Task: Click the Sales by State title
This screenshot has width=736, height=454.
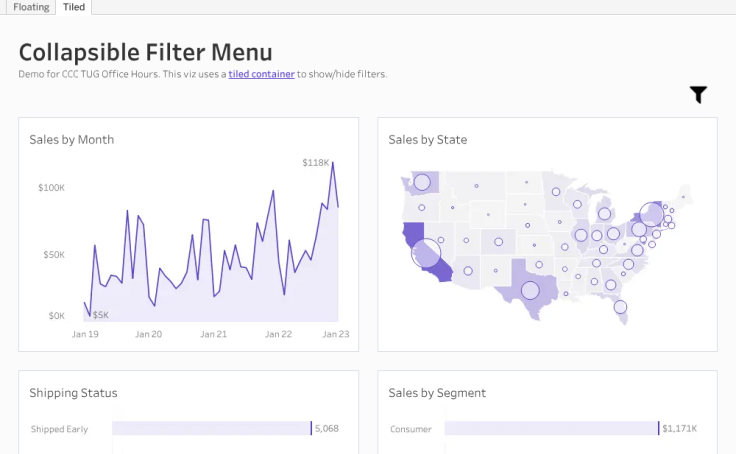Action: tap(428, 140)
